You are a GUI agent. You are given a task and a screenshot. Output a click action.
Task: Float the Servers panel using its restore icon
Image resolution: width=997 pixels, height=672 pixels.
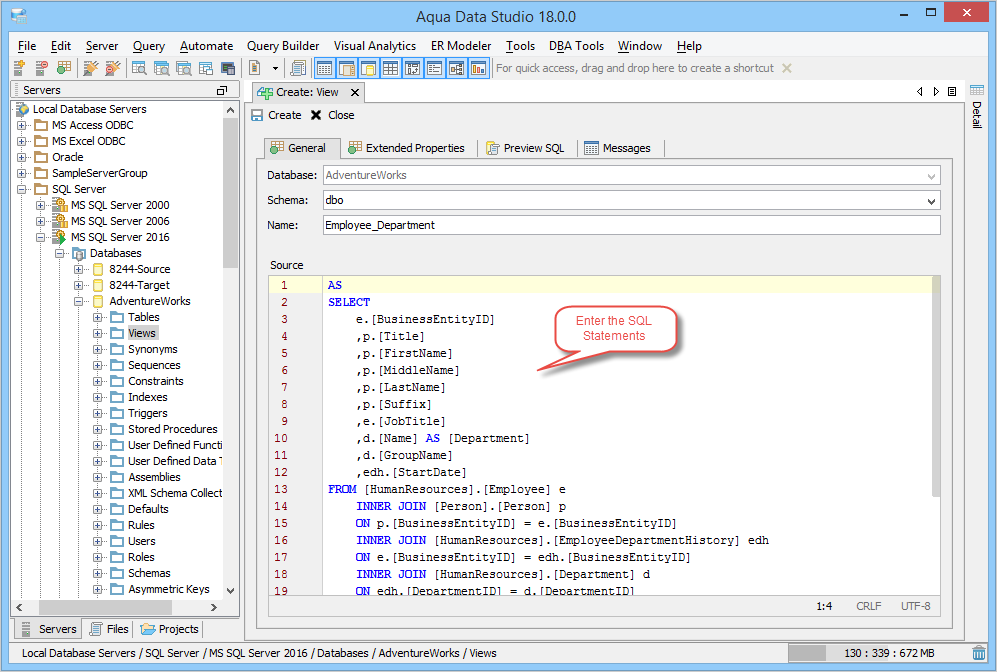coord(222,90)
